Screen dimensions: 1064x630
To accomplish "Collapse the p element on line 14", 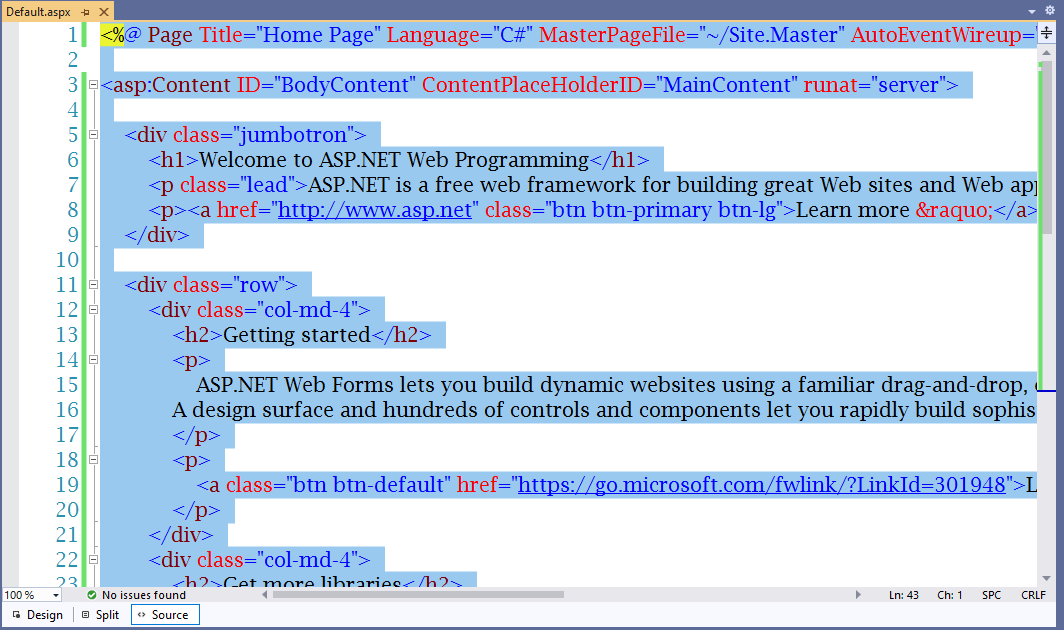I will (x=94, y=360).
